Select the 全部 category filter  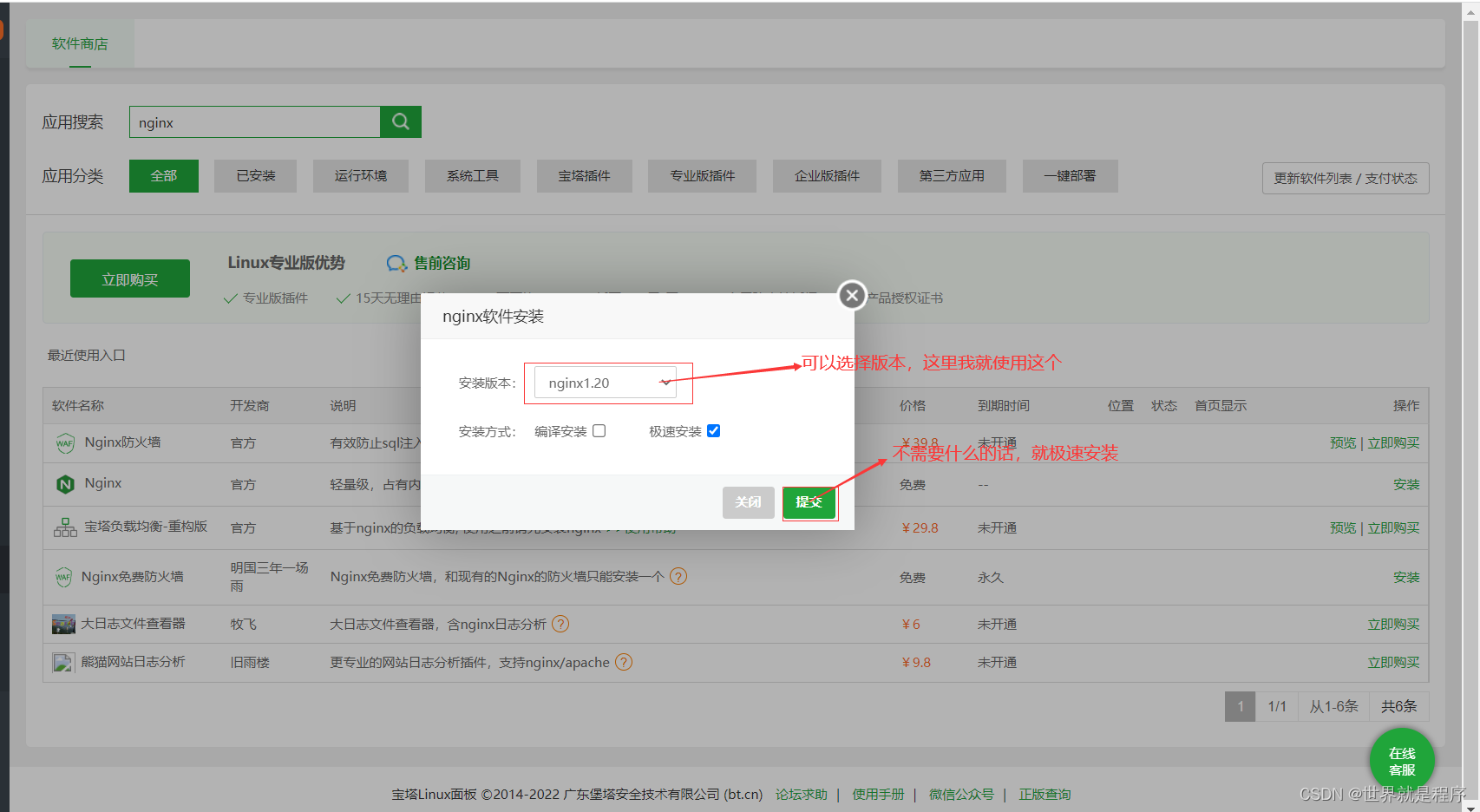click(x=164, y=175)
